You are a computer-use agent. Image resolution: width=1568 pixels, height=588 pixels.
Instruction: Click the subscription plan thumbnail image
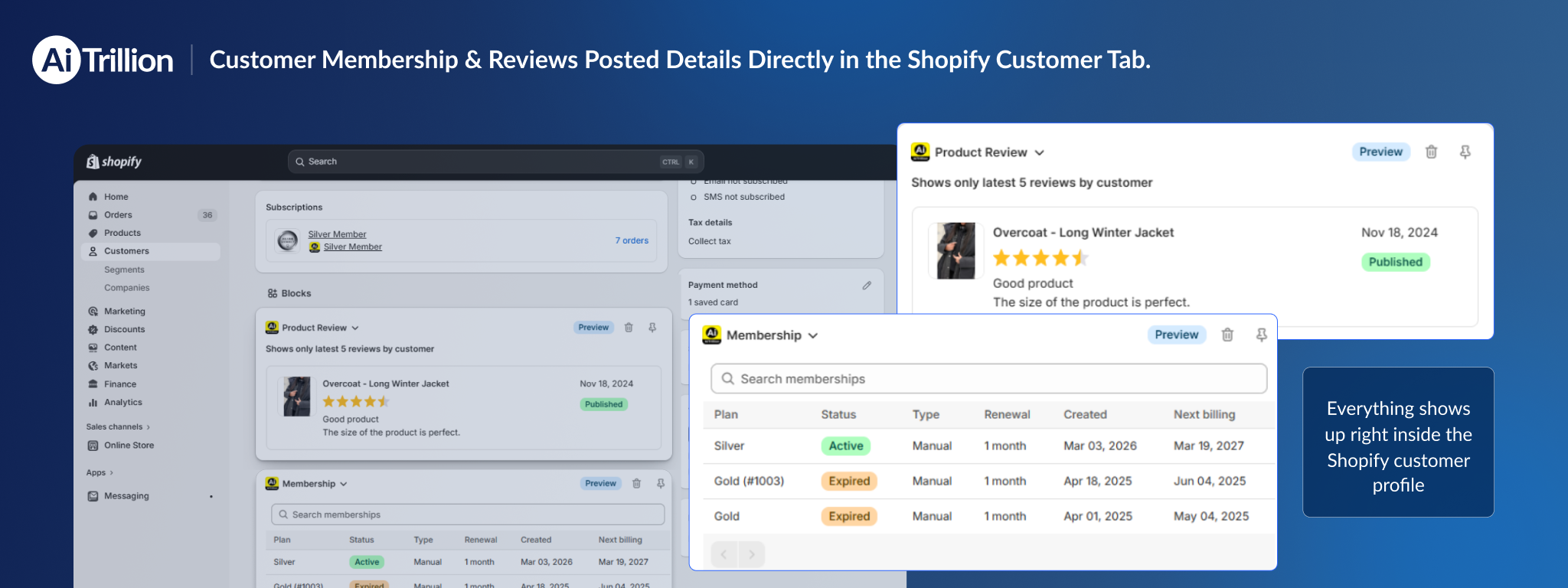coord(288,240)
